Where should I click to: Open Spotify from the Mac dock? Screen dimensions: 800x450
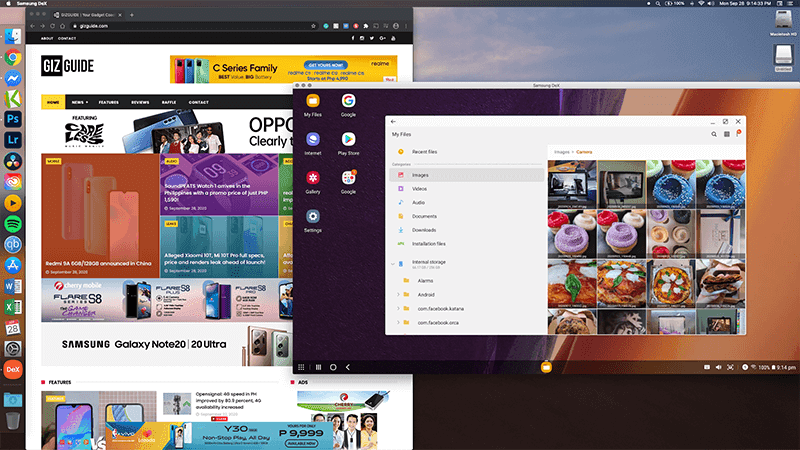click(x=13, y=223)
